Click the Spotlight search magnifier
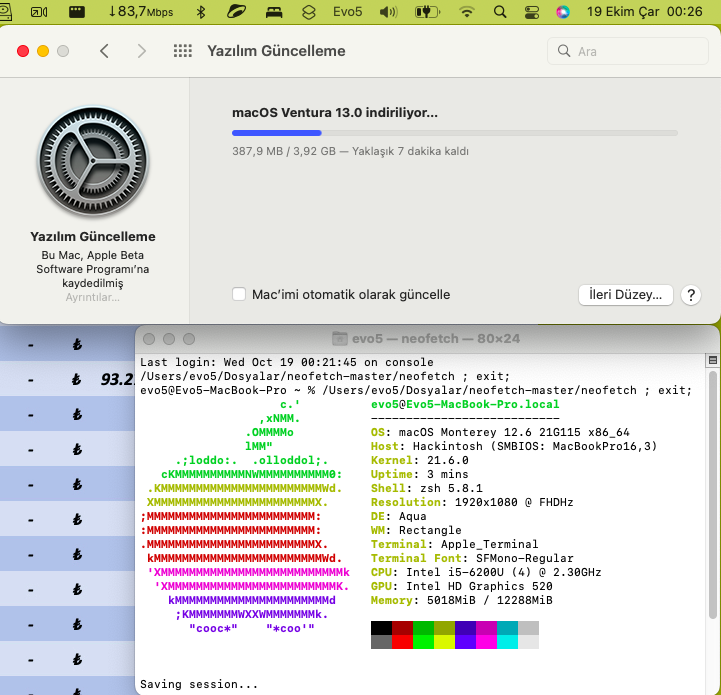Screen dimensions: 721x695 click(x=499, y=12)
